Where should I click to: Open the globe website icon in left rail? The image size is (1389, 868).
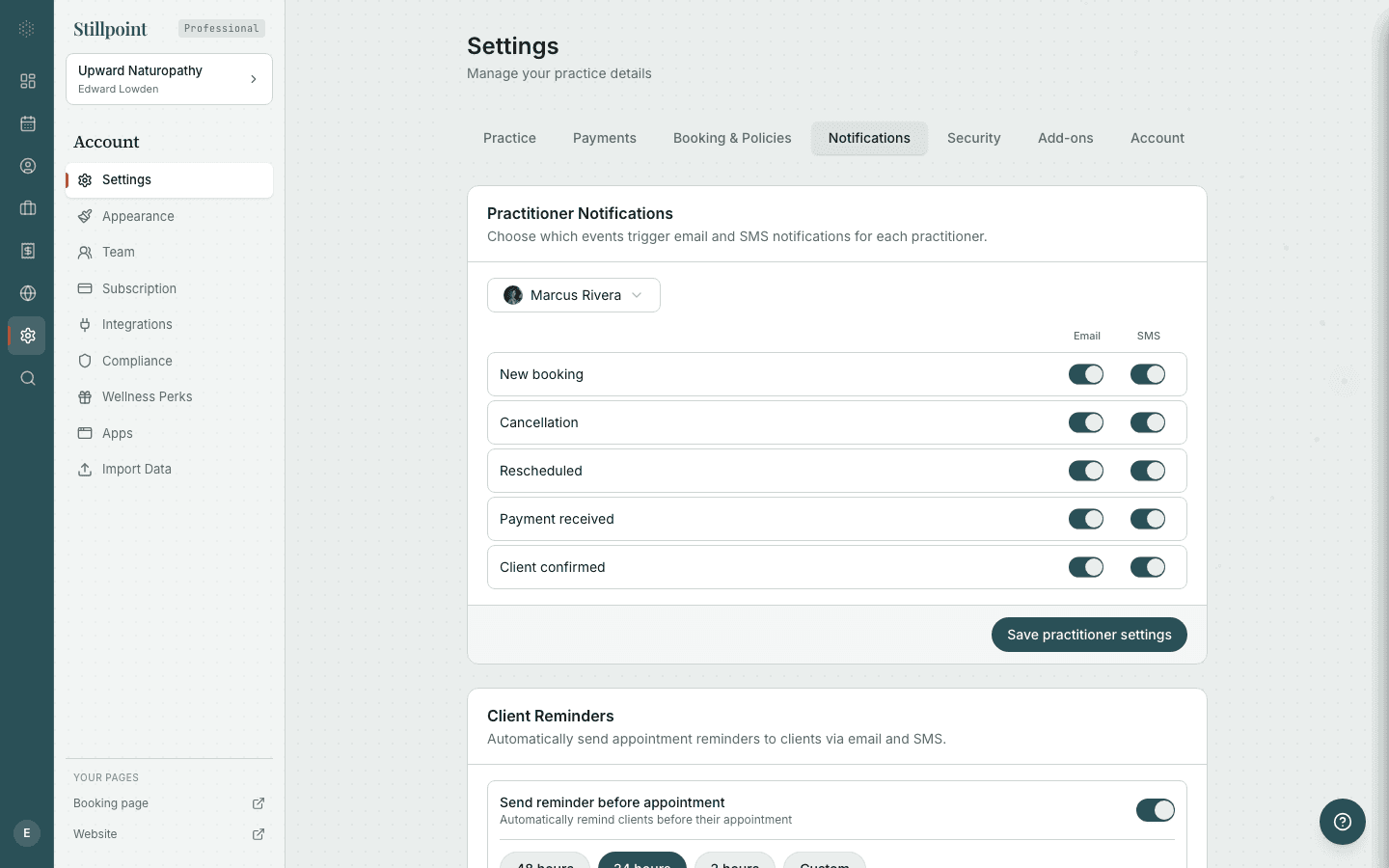point(28,293)
